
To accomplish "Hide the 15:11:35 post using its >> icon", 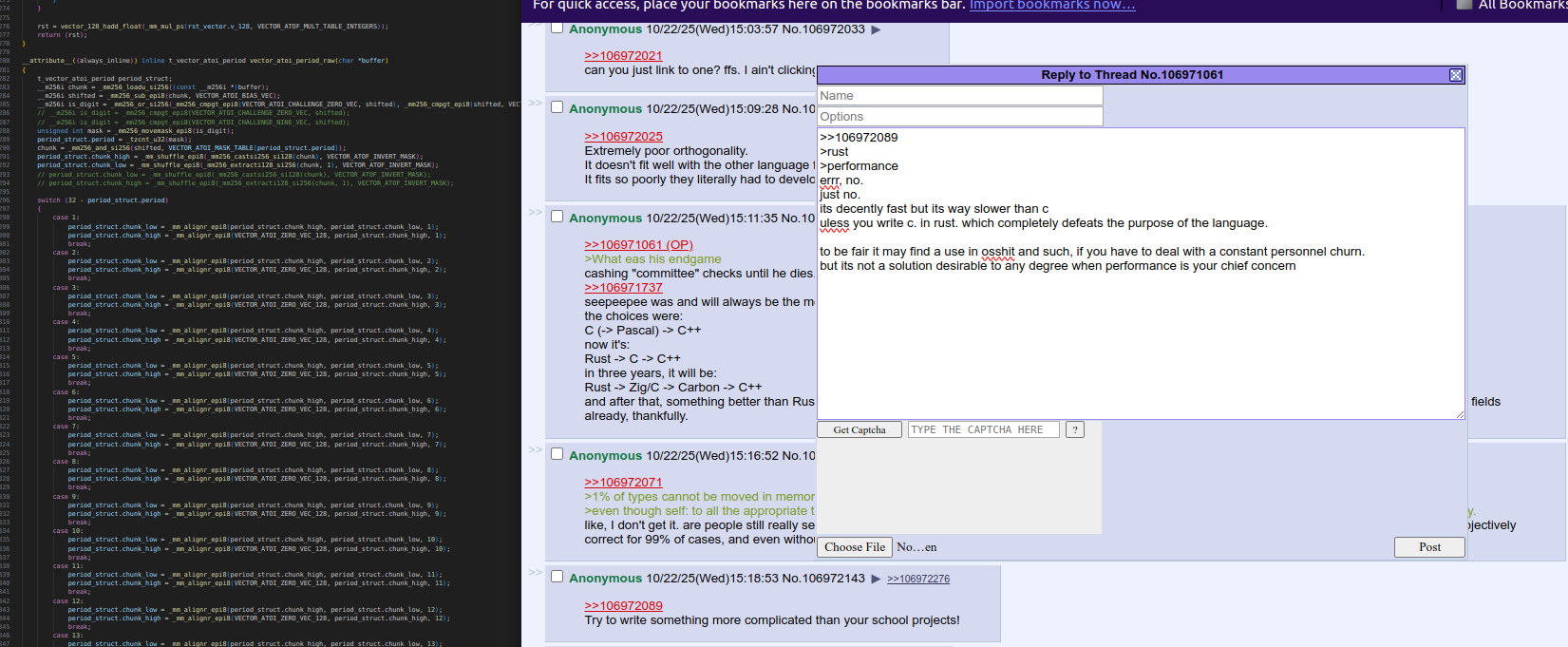I will tap(536, 212).
